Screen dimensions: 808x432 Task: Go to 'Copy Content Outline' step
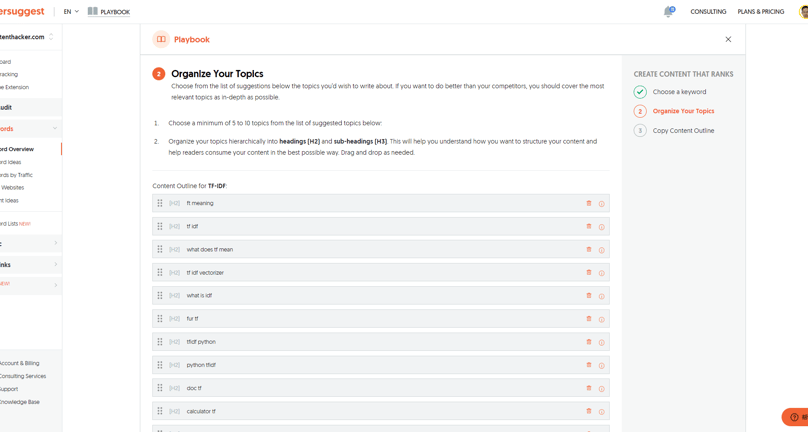pos(683,130)
